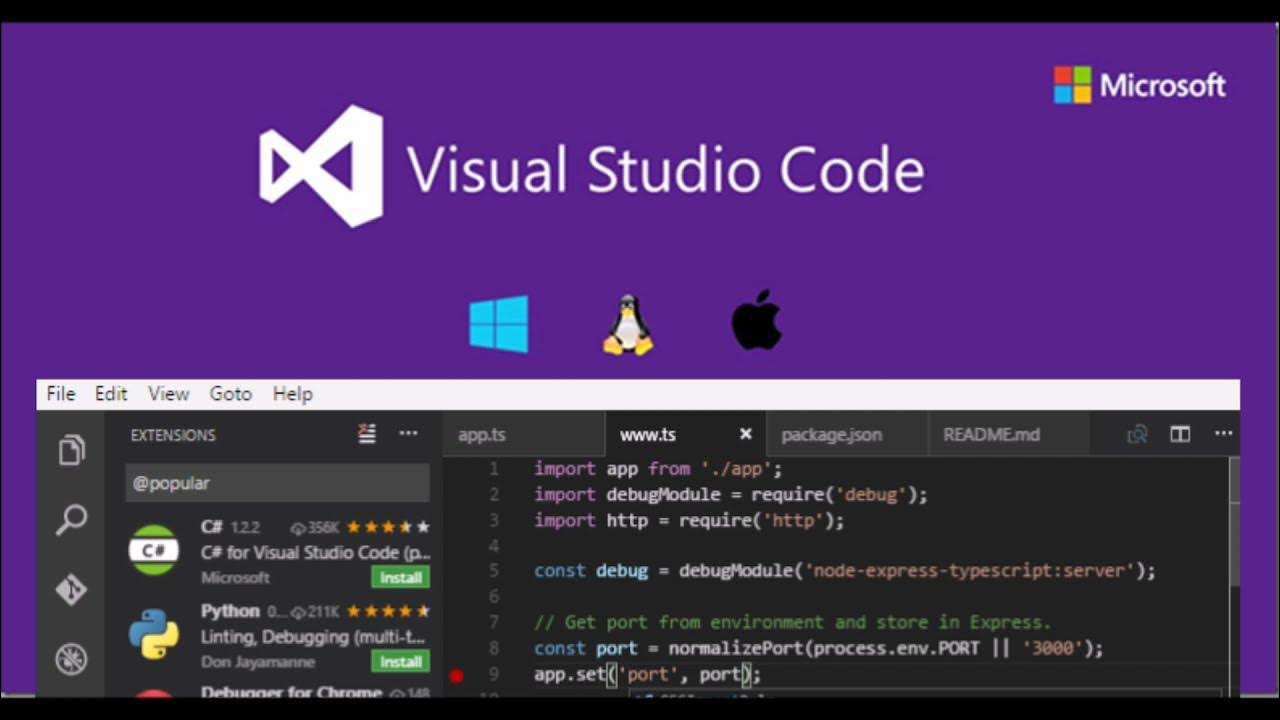This screenshot has height=720, width=1280.
Task: Open editor more actions ellipsis
Action: 1223,434
